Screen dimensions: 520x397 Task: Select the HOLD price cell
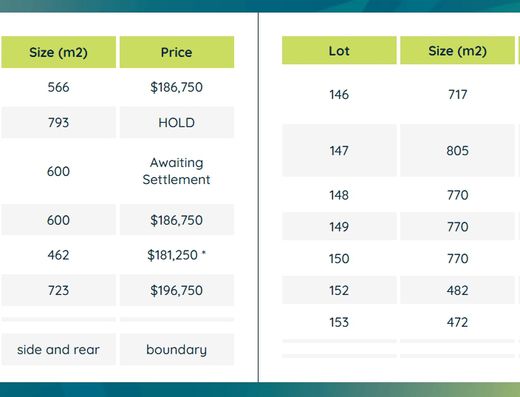tap(177, 122)
